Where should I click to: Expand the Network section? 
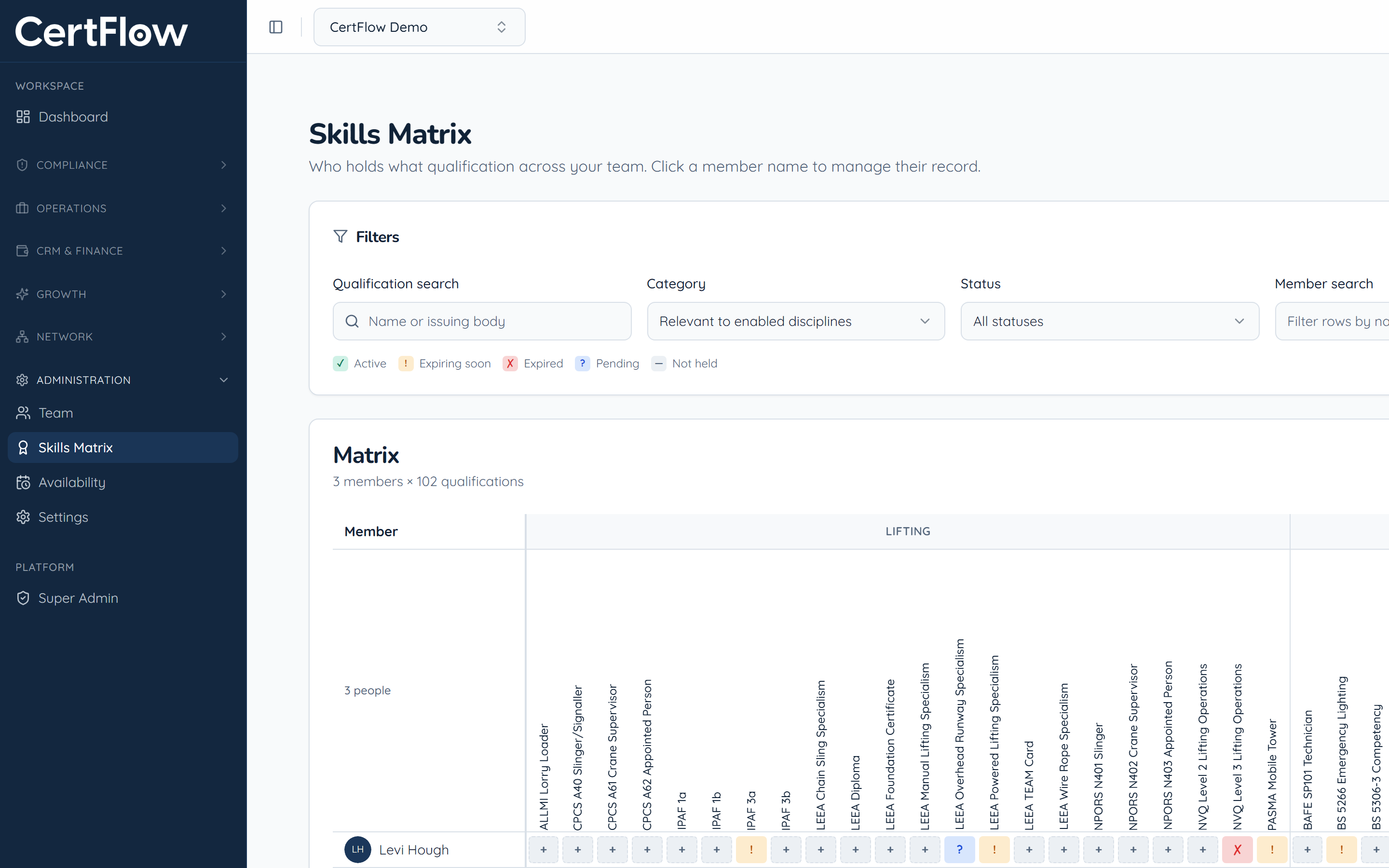(123, 337)
